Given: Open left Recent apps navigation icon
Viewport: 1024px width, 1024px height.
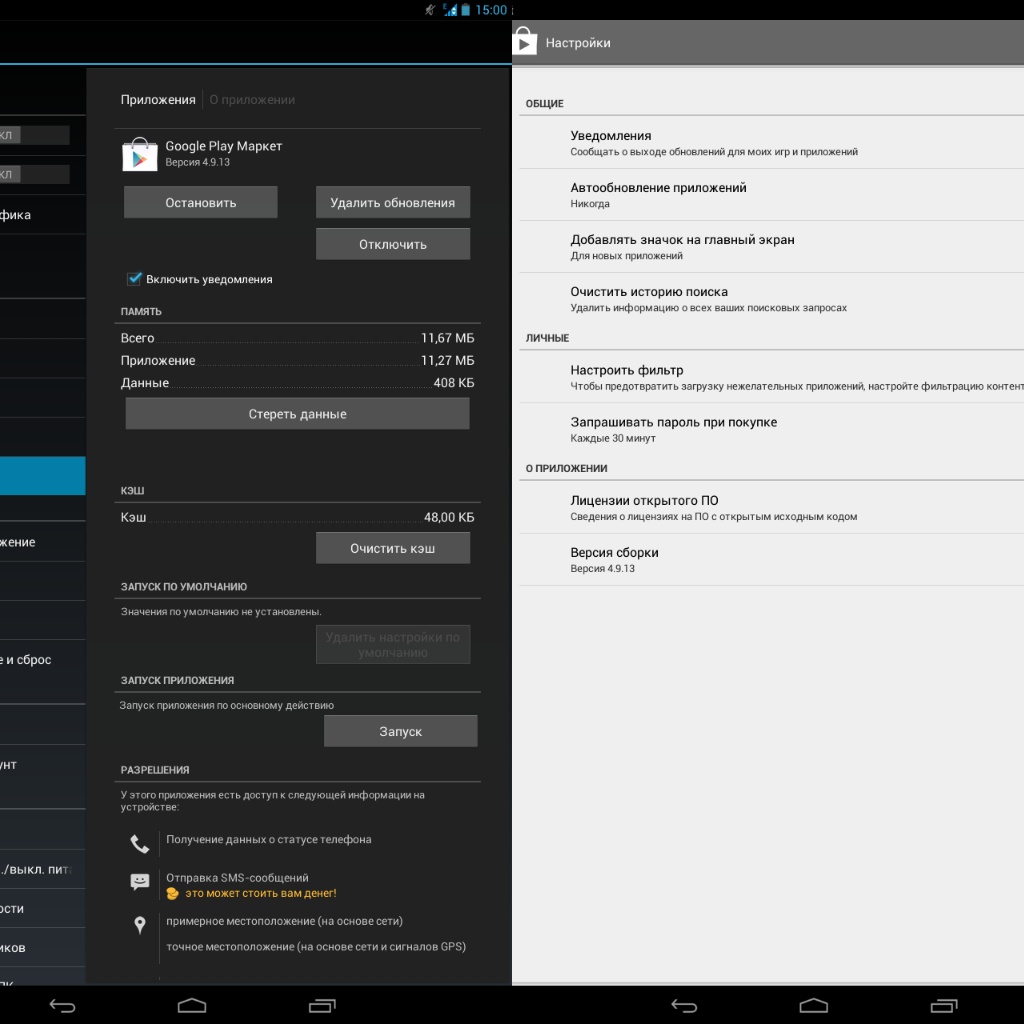Looking at the screenshot, I should pos(322,1005).
